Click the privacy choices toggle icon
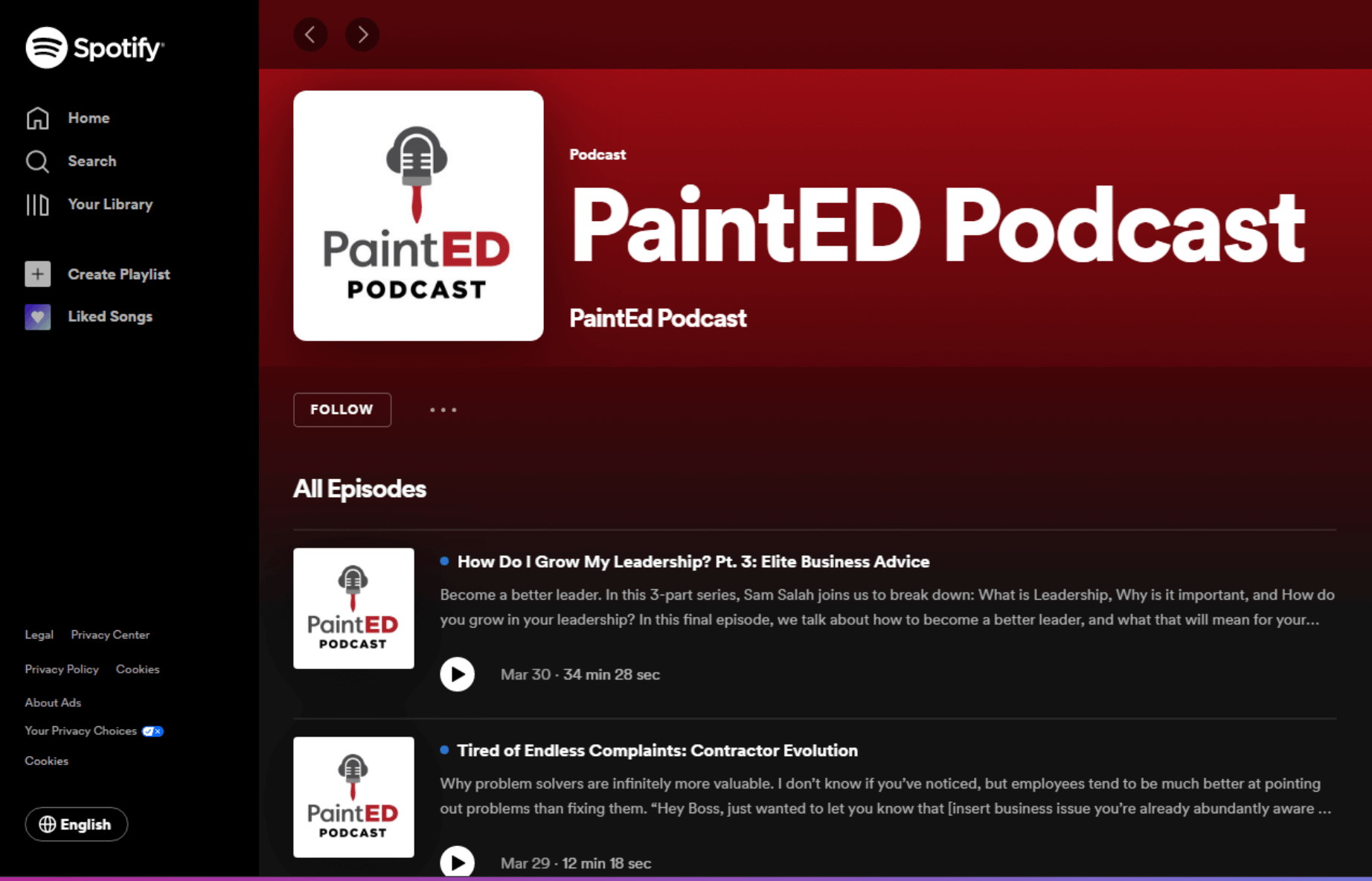 click(153, 731)
